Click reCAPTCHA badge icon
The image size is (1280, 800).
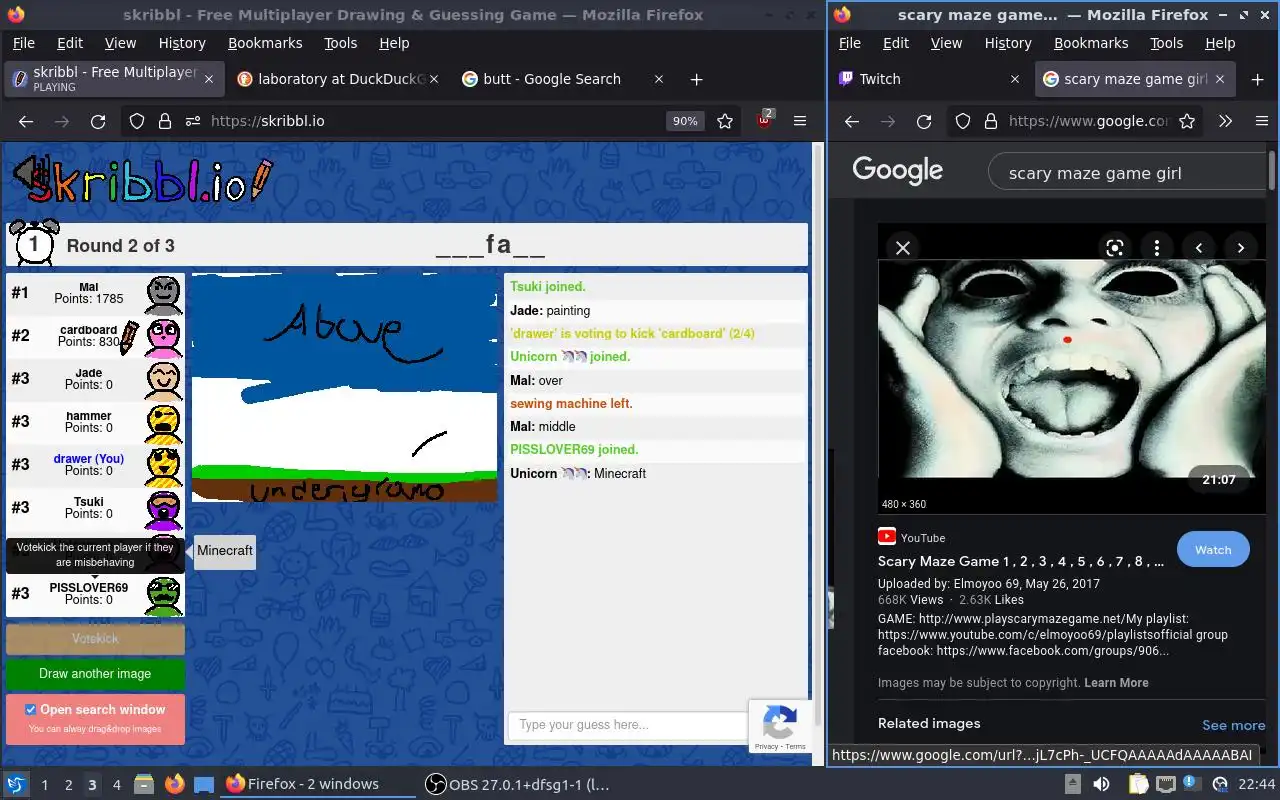[x=779, y=725]
